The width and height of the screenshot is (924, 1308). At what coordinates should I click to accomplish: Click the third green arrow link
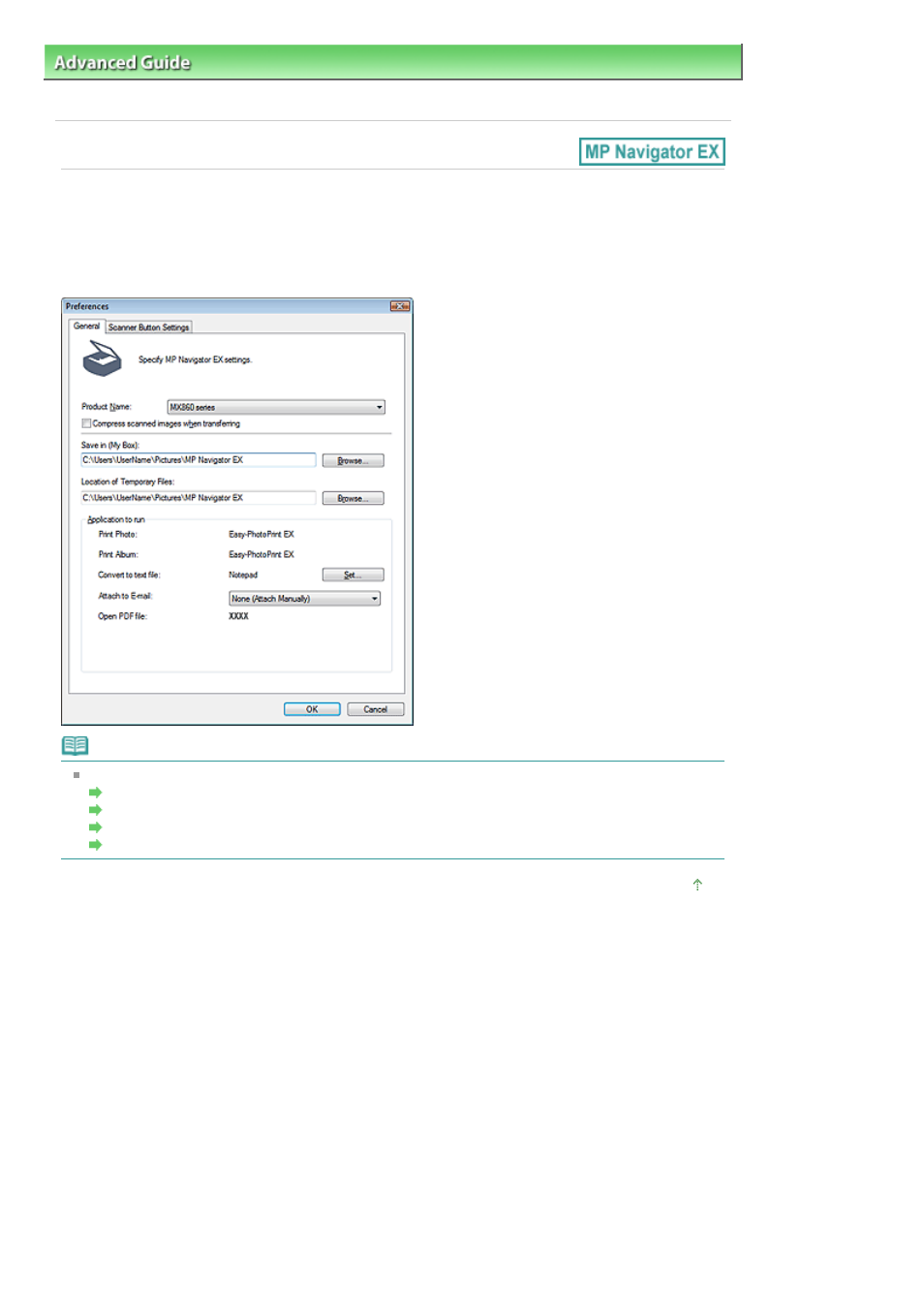point(95,827)
